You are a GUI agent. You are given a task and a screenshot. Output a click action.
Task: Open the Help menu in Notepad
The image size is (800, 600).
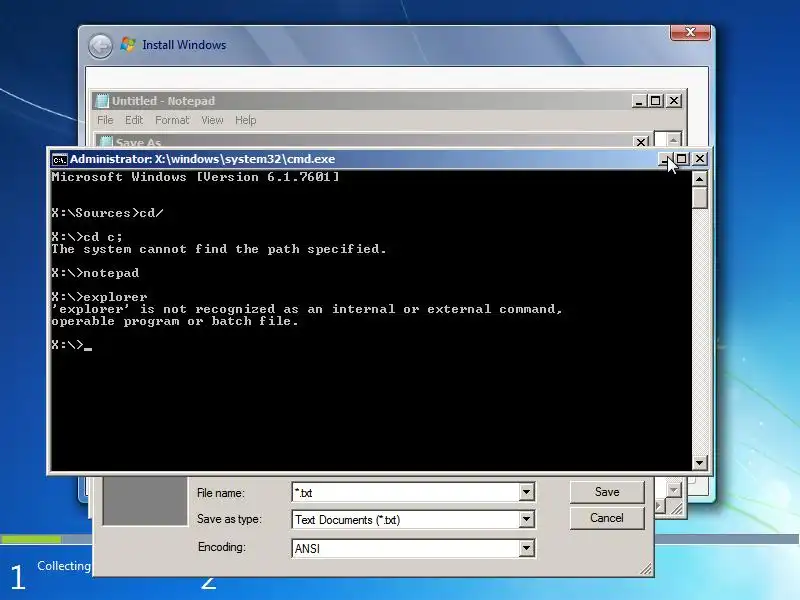click(245, 120)
